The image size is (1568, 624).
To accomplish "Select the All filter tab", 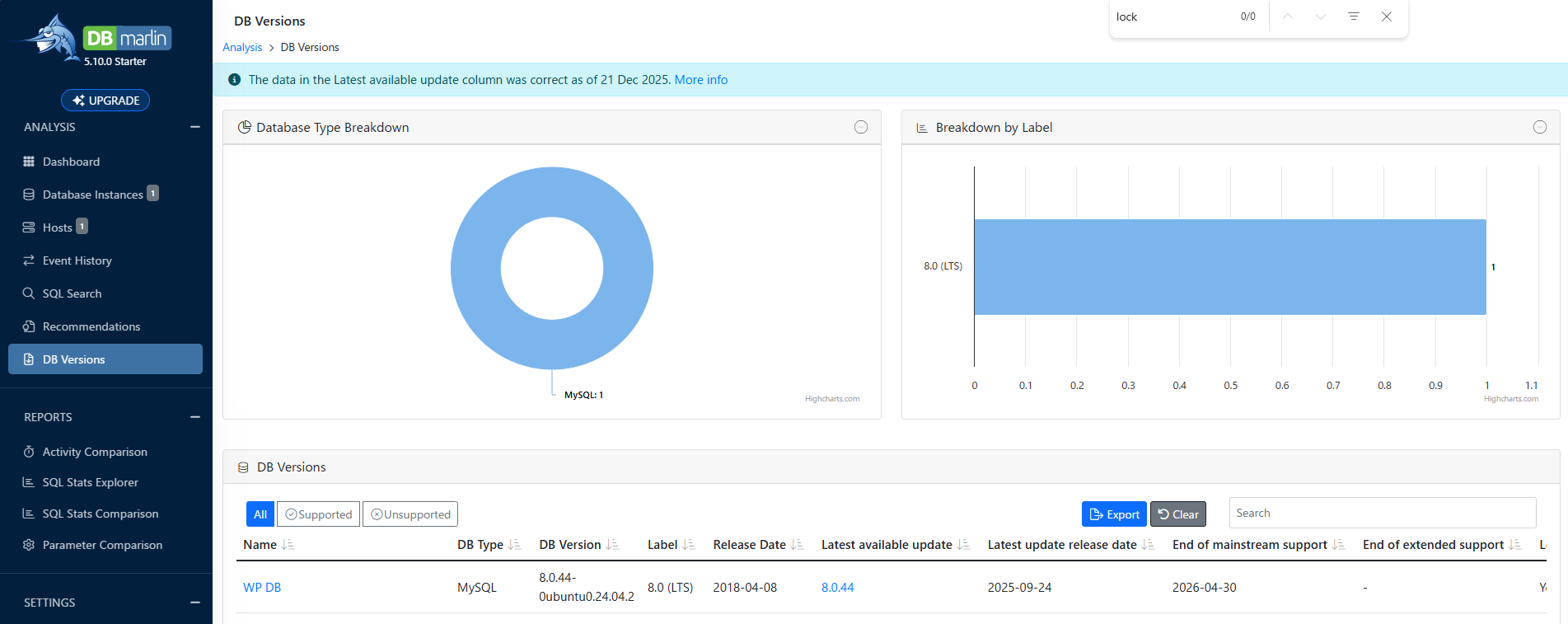I will [260, 514].
